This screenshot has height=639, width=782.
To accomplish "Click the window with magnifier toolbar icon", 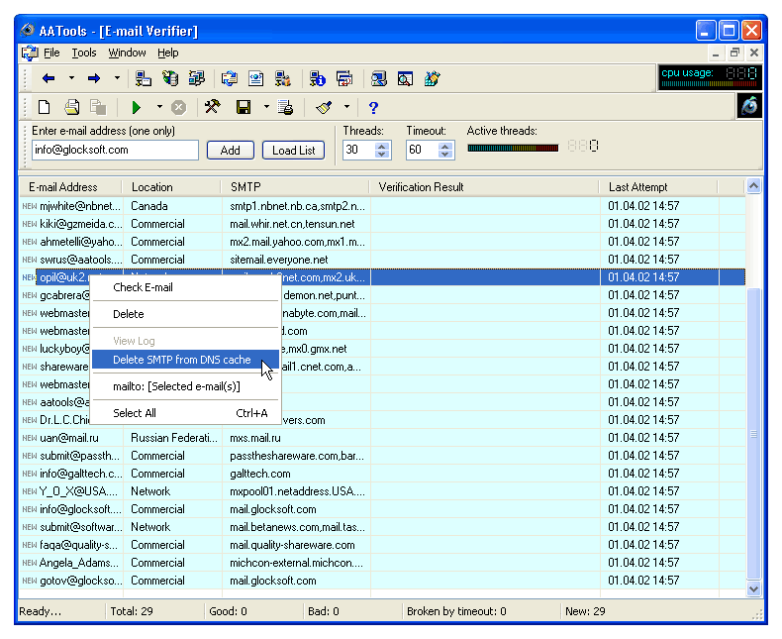I will coord(405,78).
